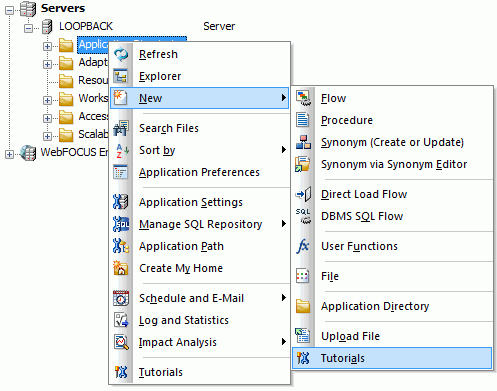This screenshot has height=391, width=497.
Task: Click the Explorer menu icon
Action: coord(121,76)
